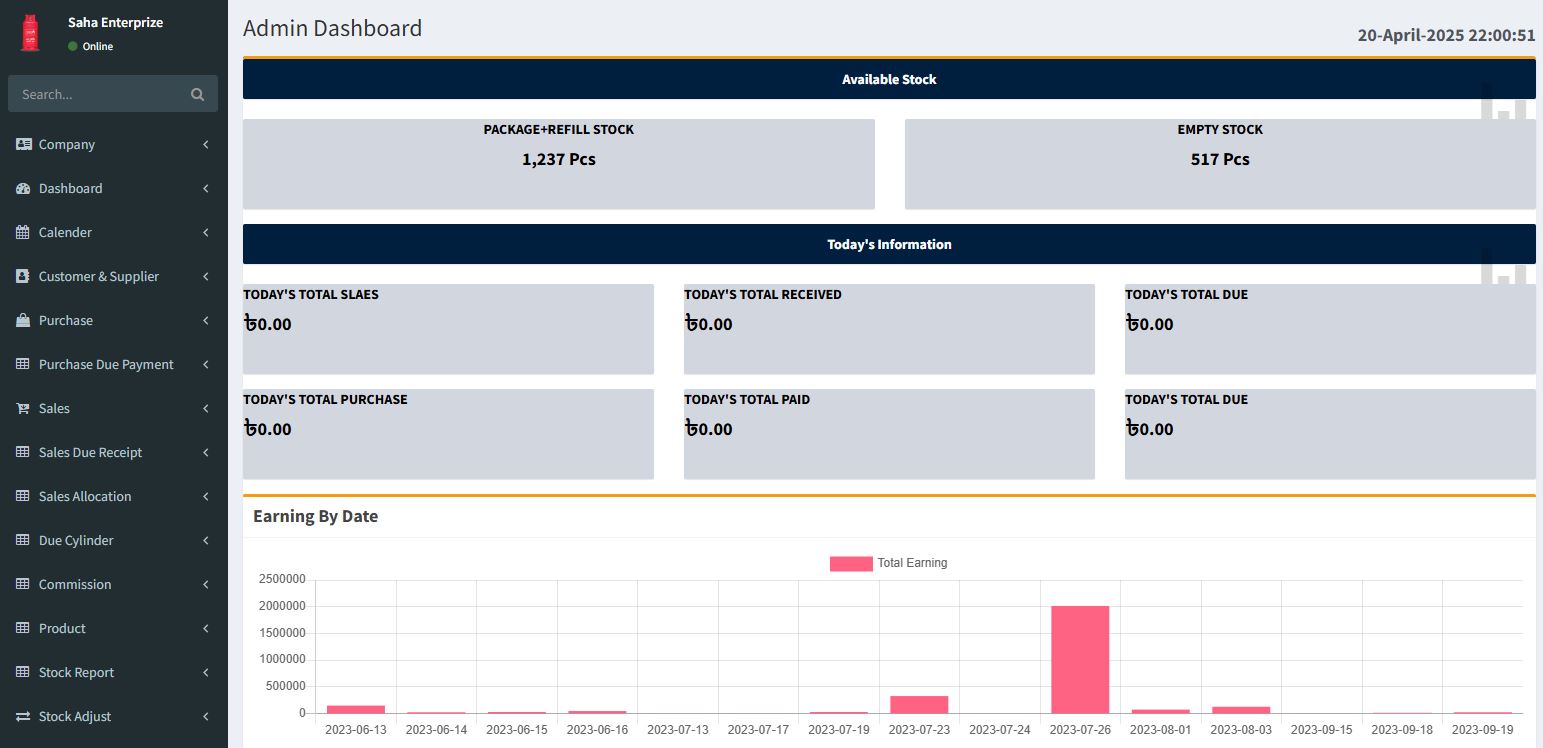Click the Today's Total Received label
Screen dimensions: 1543x748
[763, 295]
